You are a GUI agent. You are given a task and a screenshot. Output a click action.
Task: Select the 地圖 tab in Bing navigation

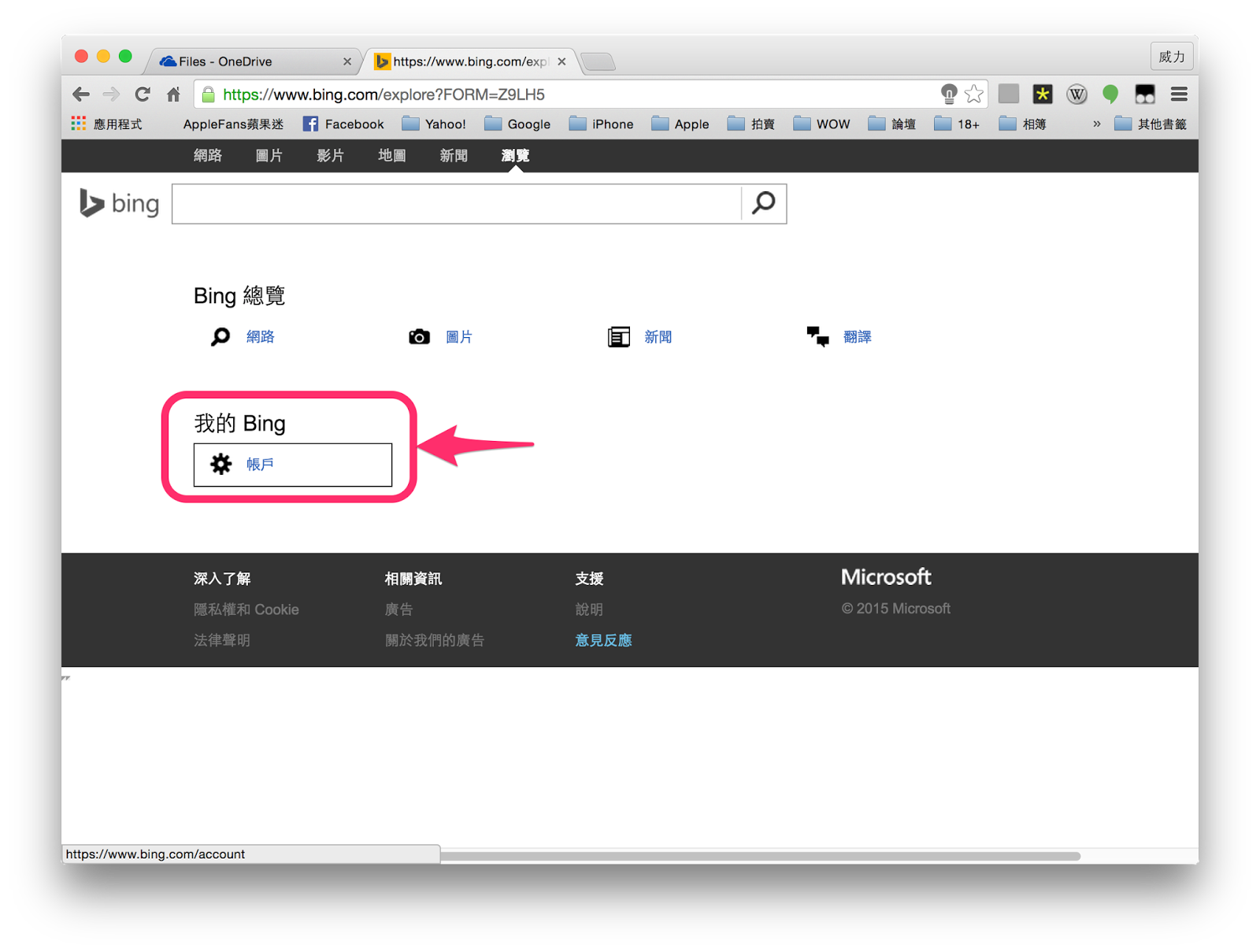[391, 155]
